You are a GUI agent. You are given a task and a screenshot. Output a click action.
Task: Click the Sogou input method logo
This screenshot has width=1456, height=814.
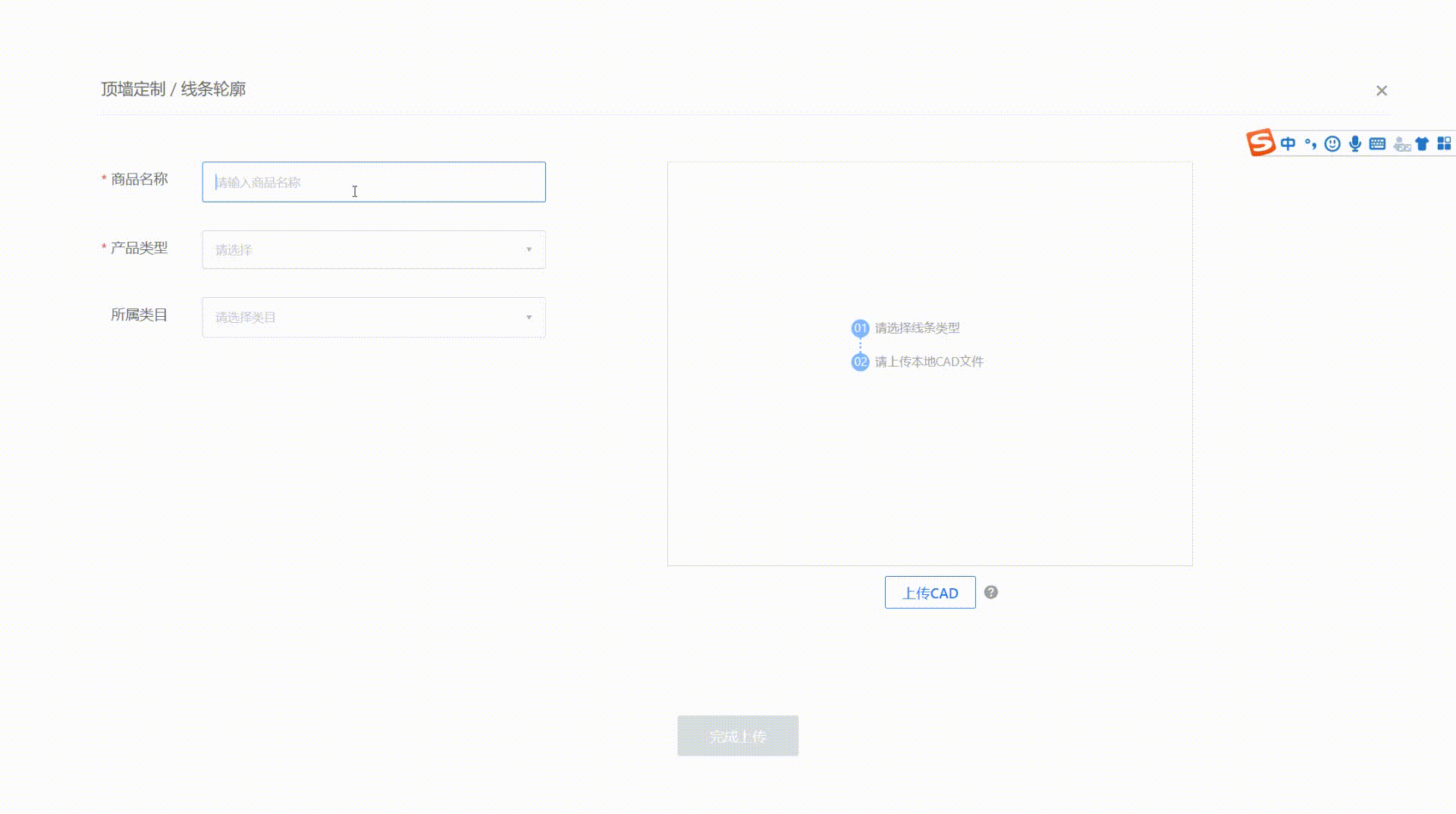(x=1261, y=142)
